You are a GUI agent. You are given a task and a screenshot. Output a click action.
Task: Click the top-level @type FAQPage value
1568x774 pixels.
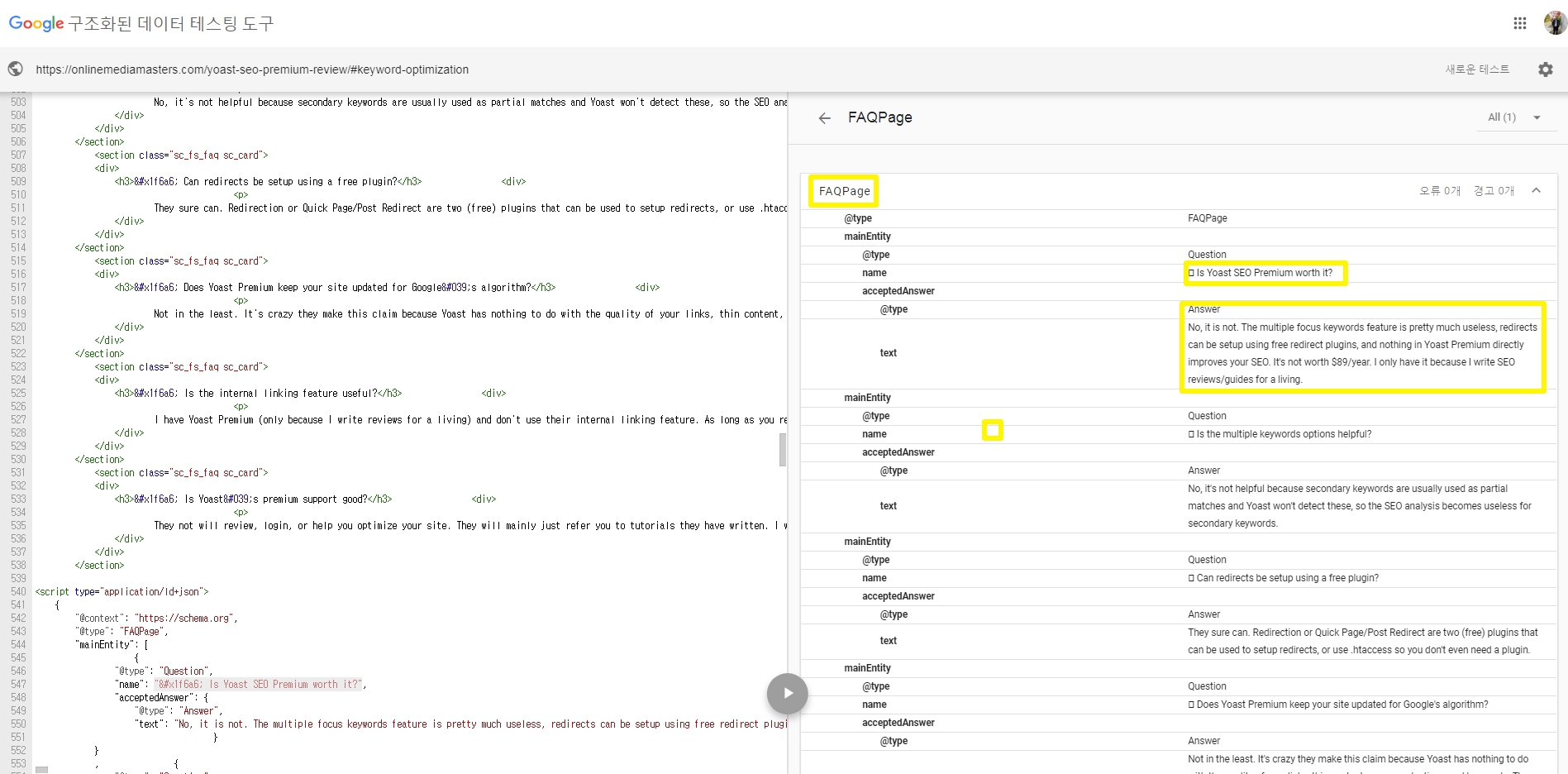(x=1207, y=218)
